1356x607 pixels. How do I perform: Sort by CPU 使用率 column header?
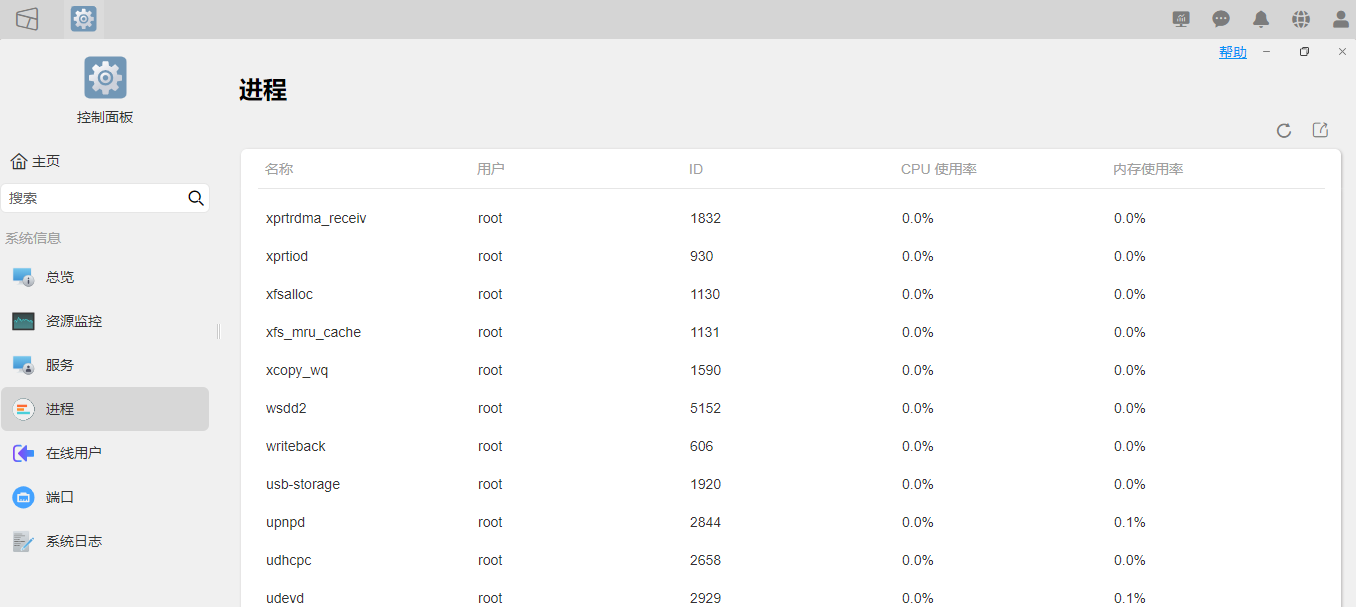pyautogui.click(x=938, y=169)
